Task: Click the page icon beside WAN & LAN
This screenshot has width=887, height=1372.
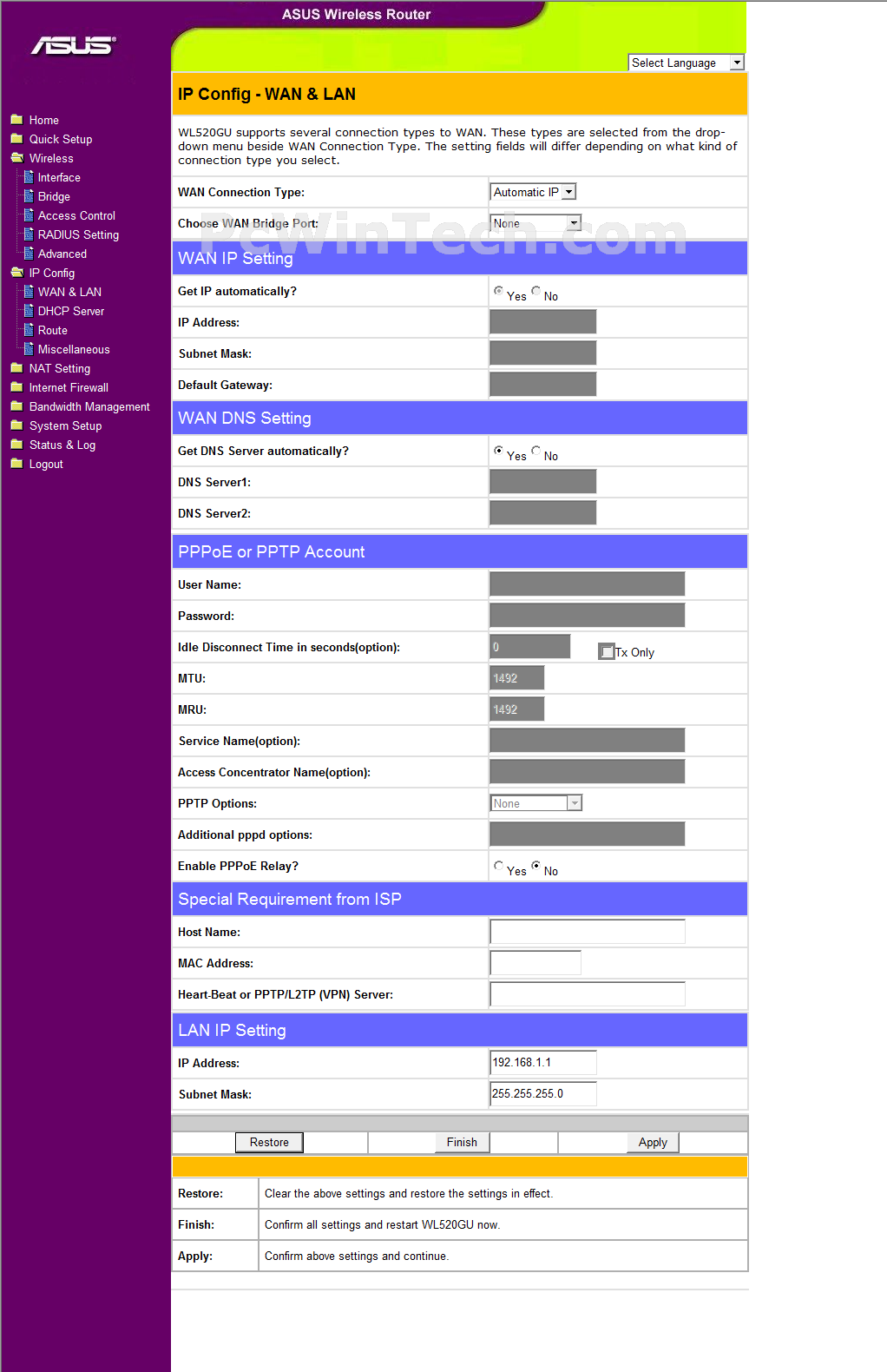Action: coord(29,291)
